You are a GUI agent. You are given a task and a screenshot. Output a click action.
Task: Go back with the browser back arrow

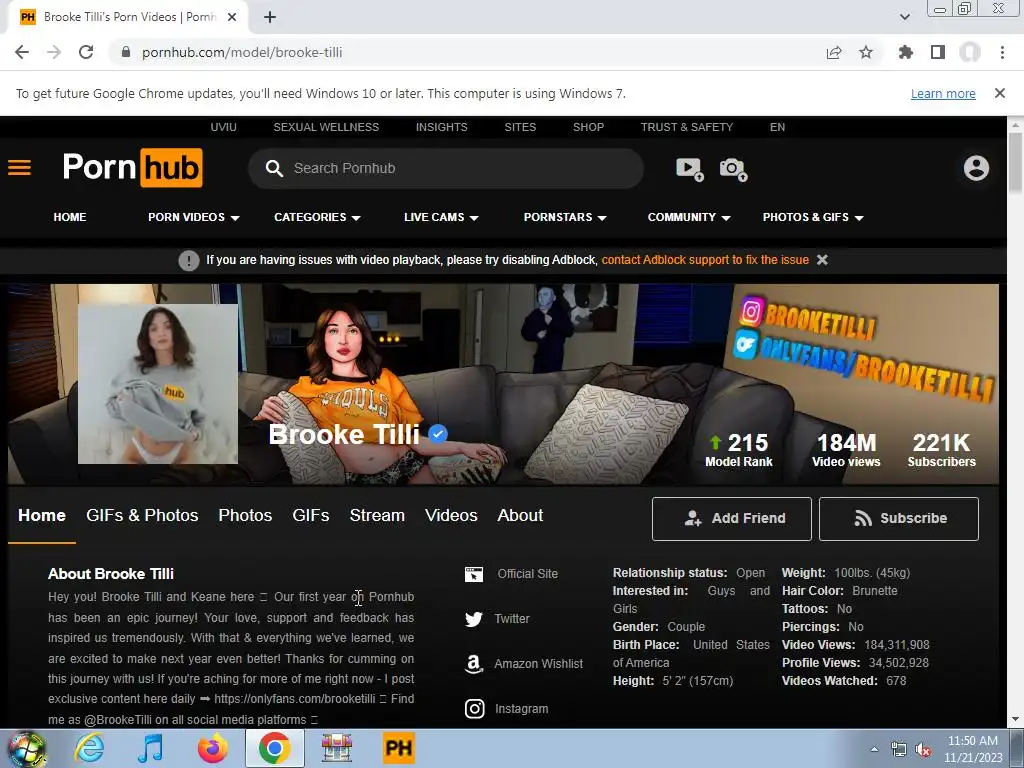[x=22, y=52]
